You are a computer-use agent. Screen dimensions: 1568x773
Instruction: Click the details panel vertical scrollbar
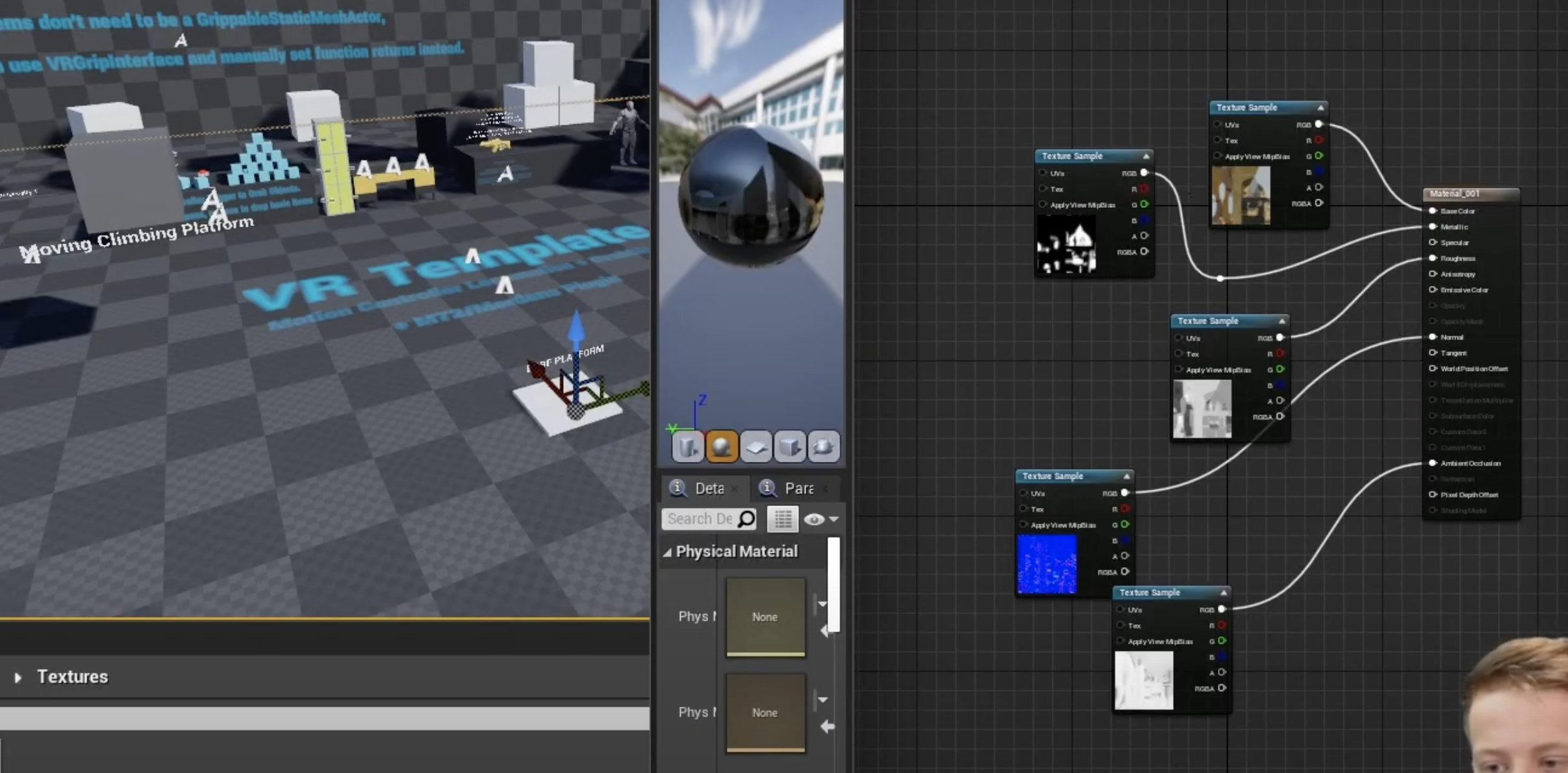click(834, 585)
